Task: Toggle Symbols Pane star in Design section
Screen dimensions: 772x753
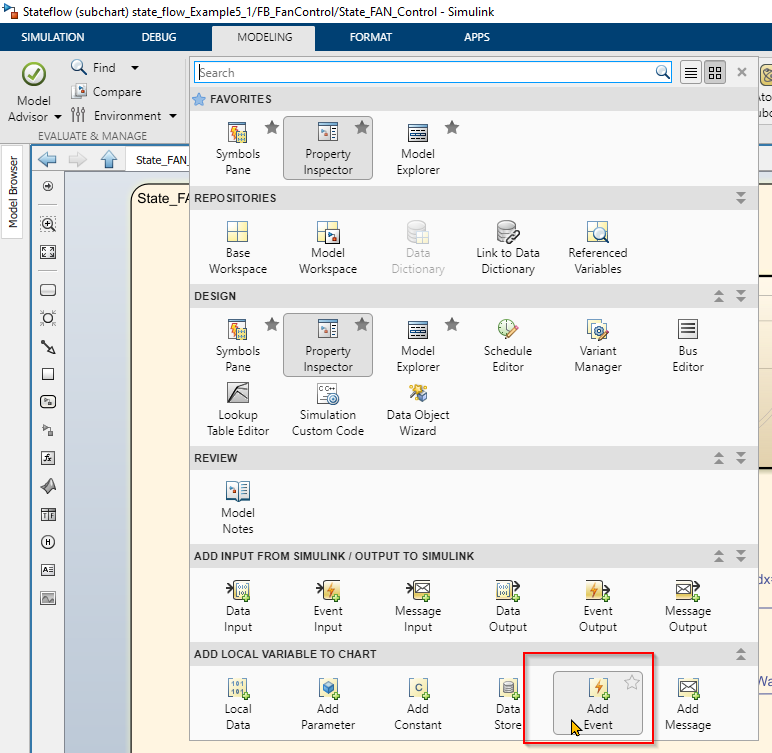Action: (272, 324)
